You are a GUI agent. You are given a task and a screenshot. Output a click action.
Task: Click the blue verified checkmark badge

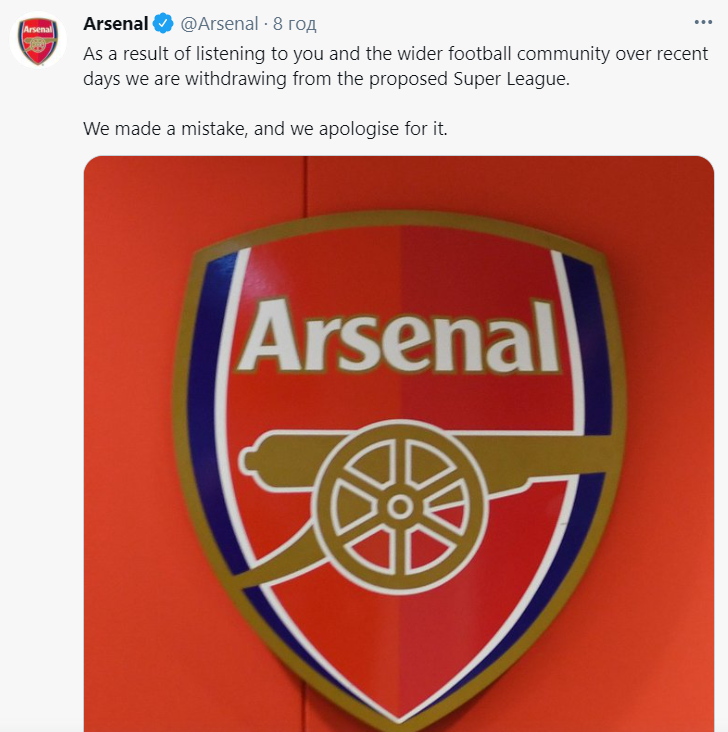[x=163, y=23]
